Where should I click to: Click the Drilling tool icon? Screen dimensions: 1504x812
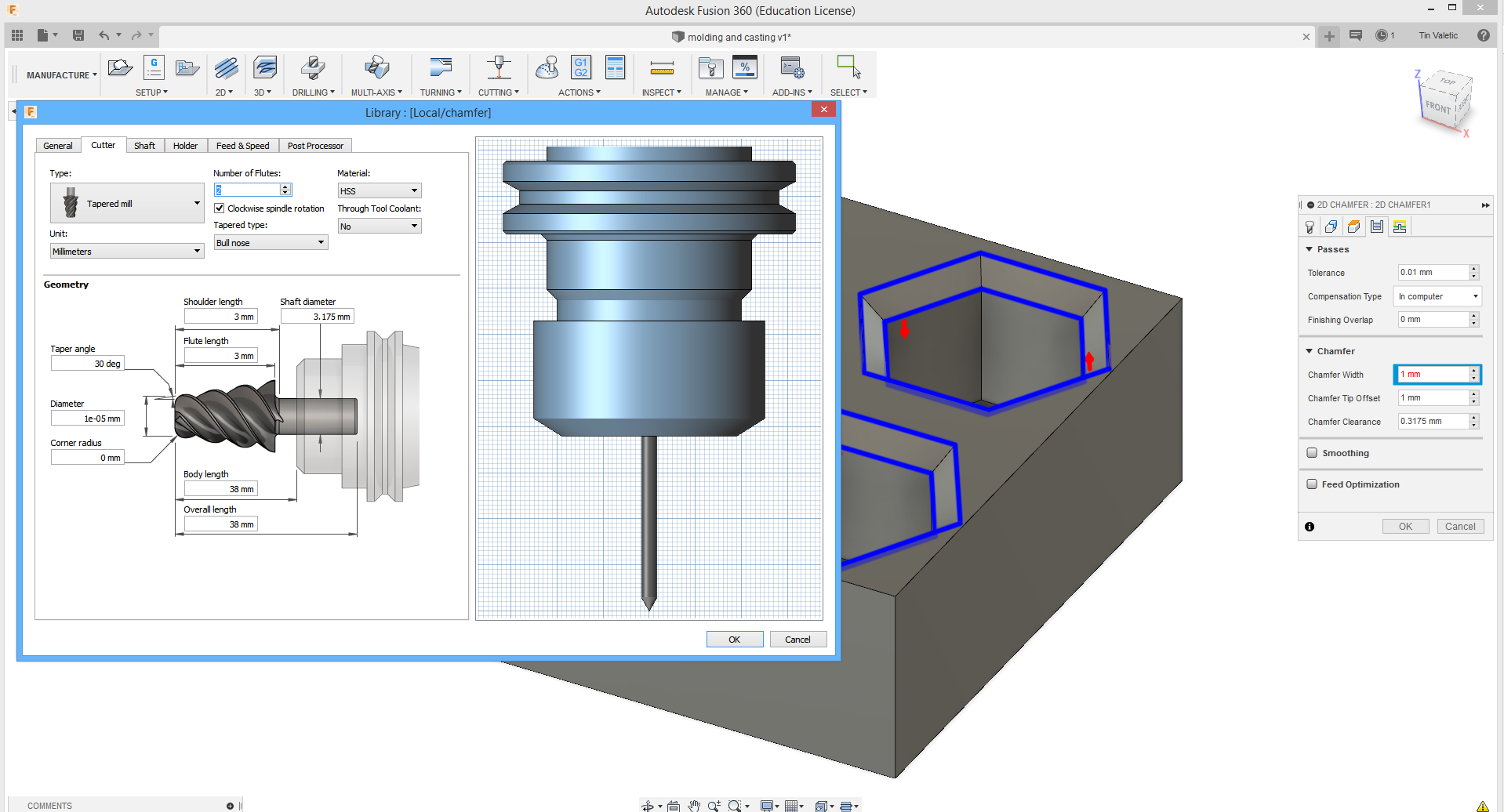tap(313, 67)
